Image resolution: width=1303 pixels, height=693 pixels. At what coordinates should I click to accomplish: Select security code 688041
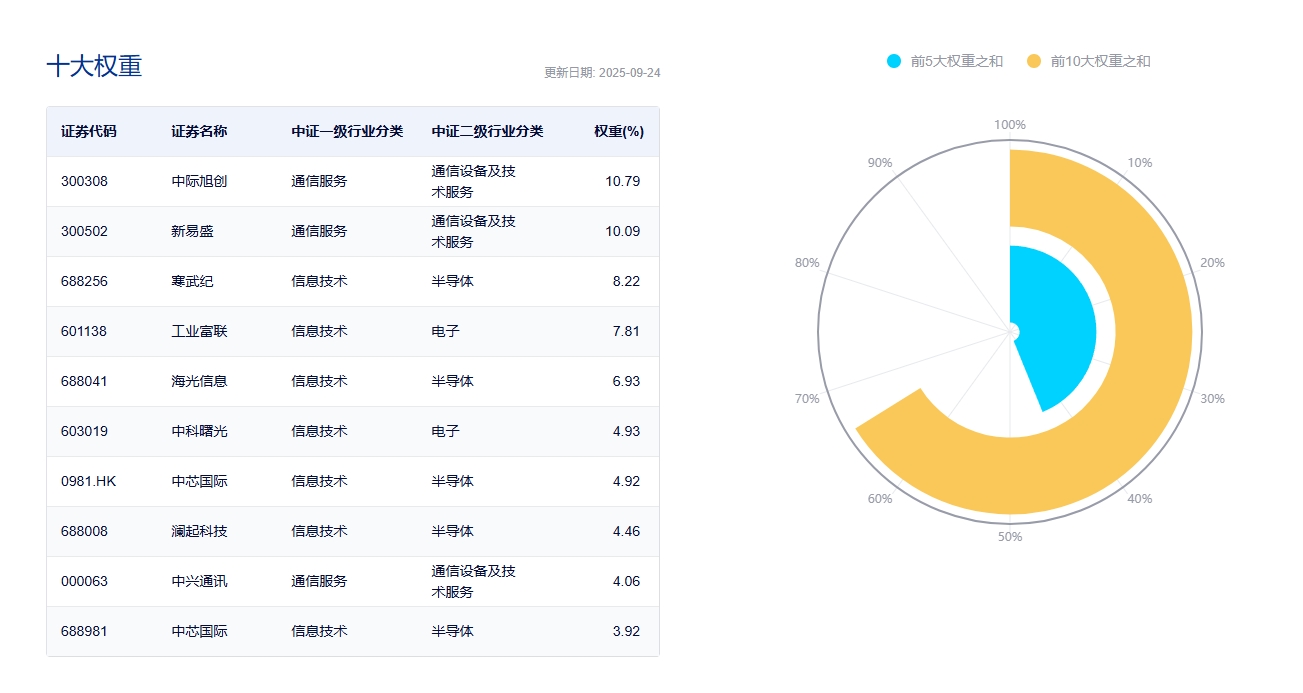coord(84,381)
